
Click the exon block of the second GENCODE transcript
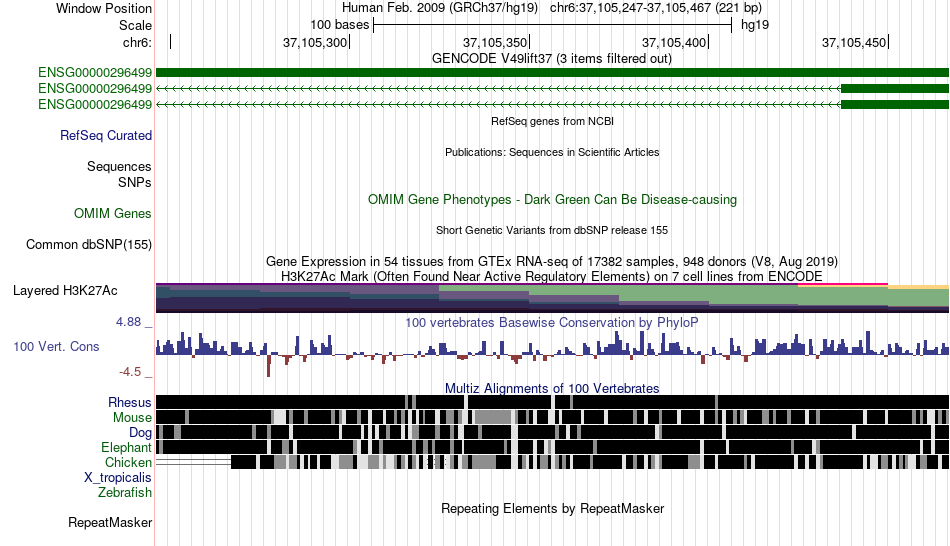[895, 88]
